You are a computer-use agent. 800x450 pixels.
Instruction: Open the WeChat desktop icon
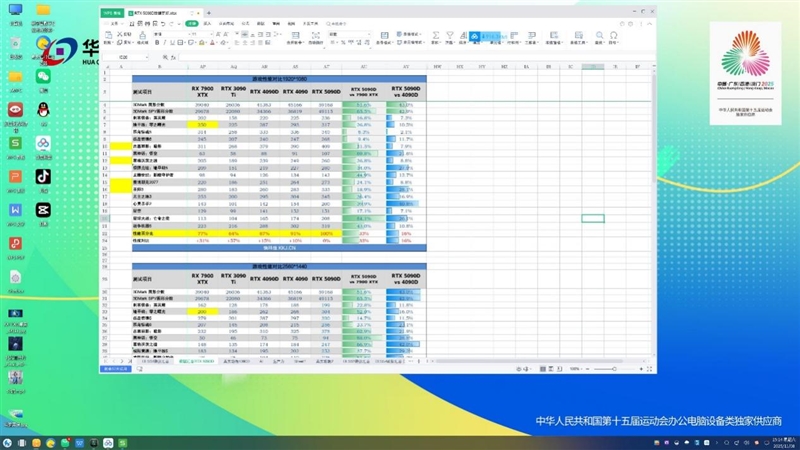tap(43, 77)
